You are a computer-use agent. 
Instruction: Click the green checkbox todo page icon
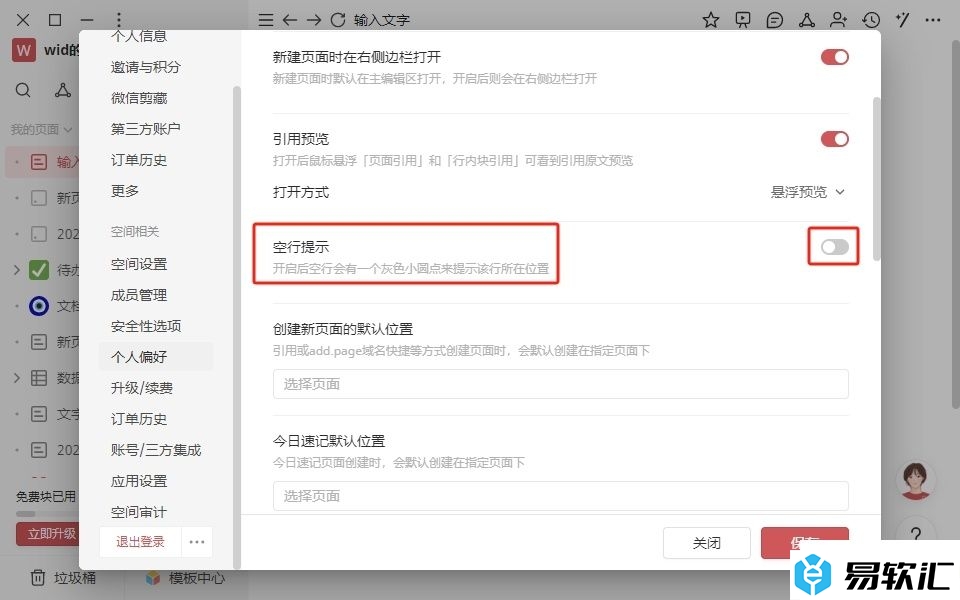39,269
